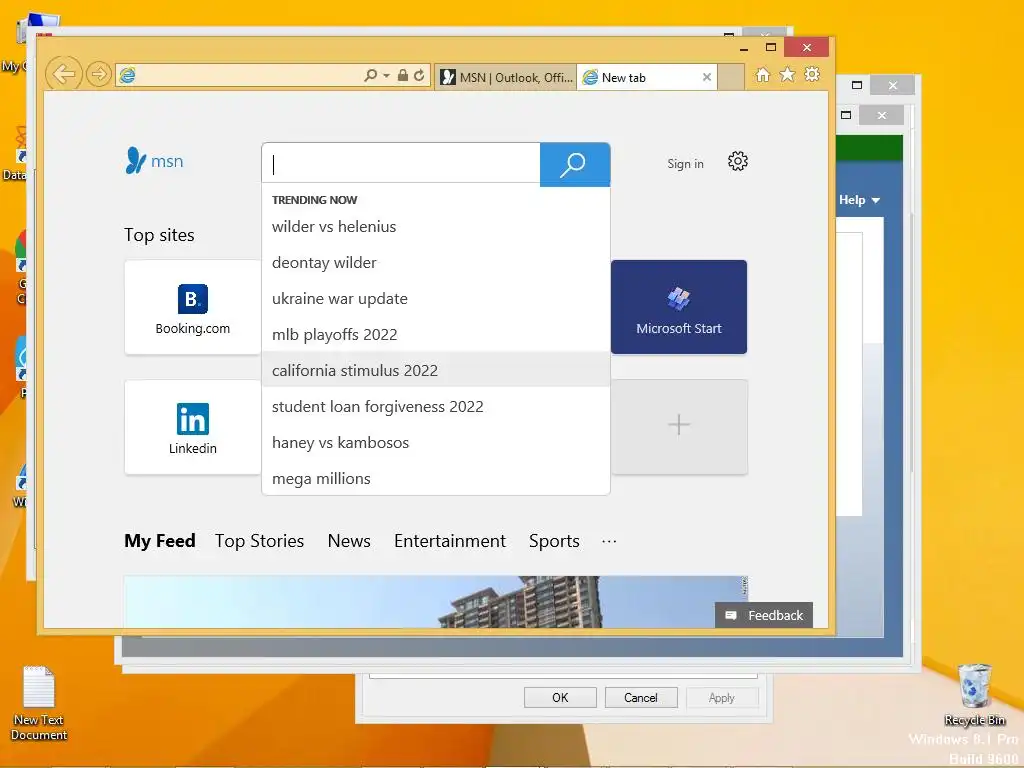Show more feed categories via ellipsis
This screenshot has width=1024, height=768.
pos(609,541)
